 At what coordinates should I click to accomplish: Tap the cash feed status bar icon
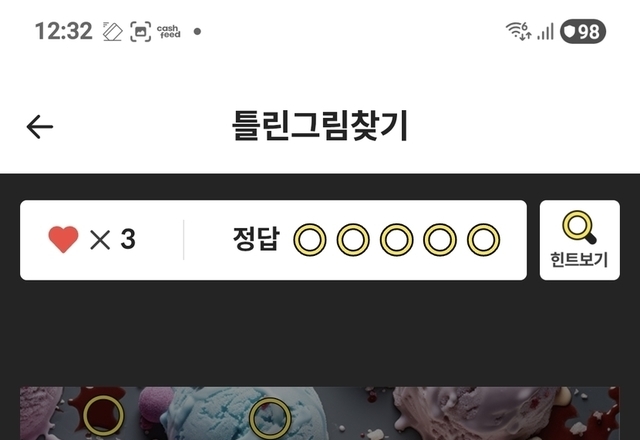[169, 31]
